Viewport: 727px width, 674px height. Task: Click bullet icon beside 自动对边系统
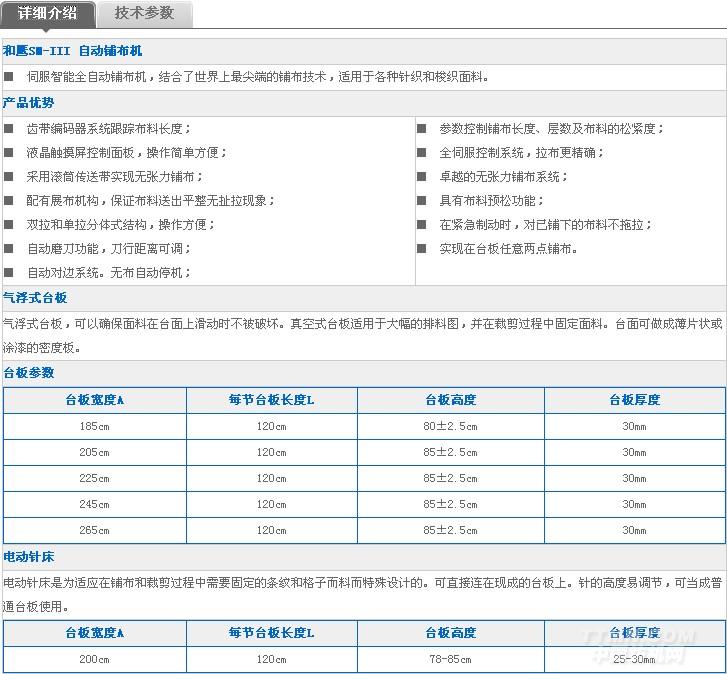(x=9, y=273)
